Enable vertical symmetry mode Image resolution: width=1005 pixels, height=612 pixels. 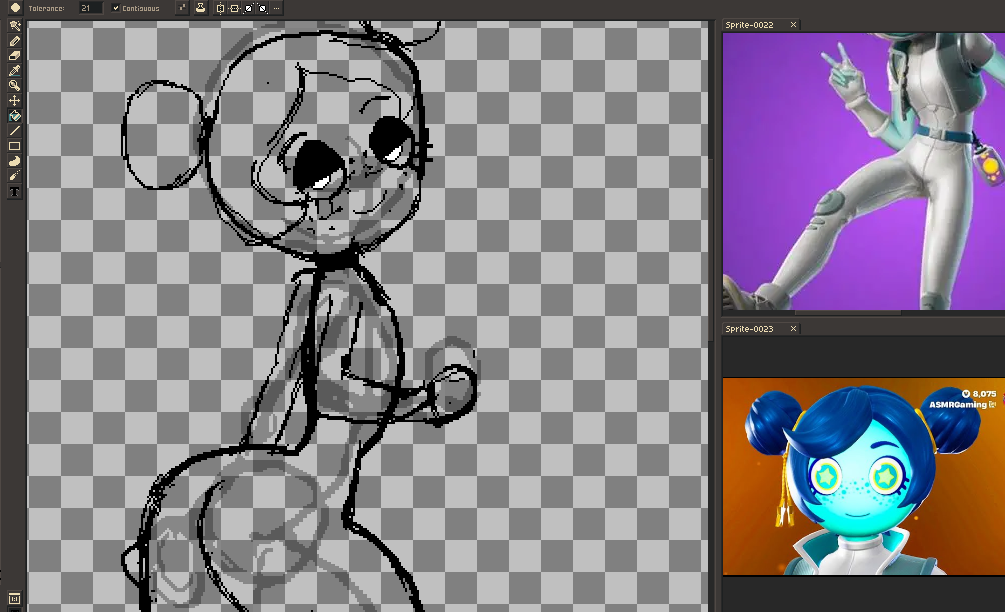tap(235, 8)
